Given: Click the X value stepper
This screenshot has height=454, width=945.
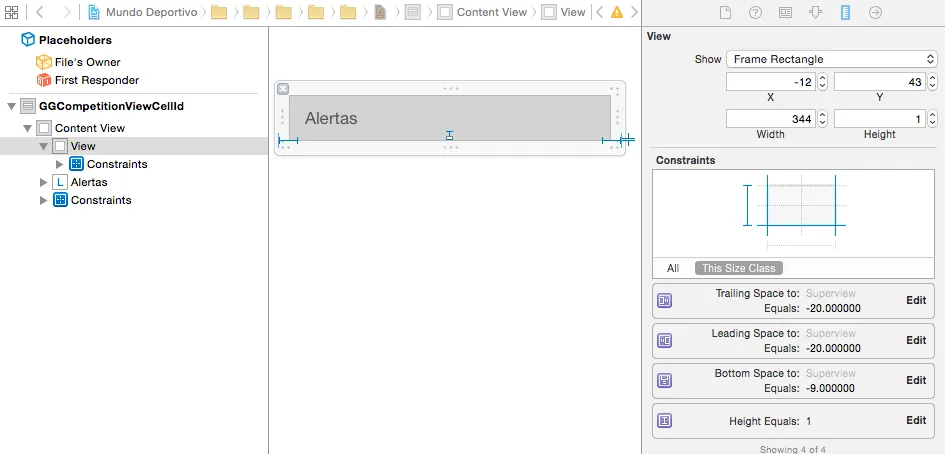Looking at the screenshot, I should [x=823, y=82].
